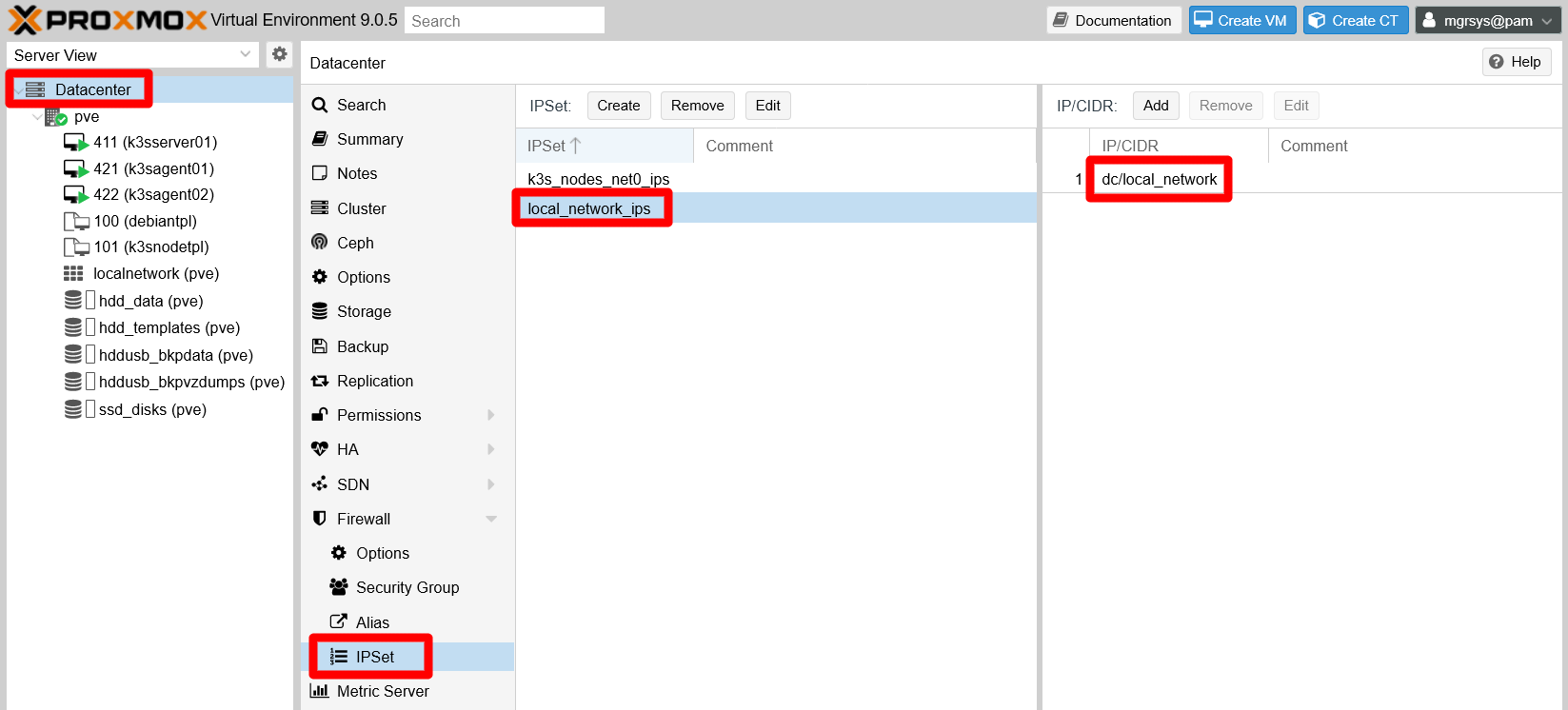1568x710 pixels.
Task: Click the pve node server icon
Action: [55, 117]
